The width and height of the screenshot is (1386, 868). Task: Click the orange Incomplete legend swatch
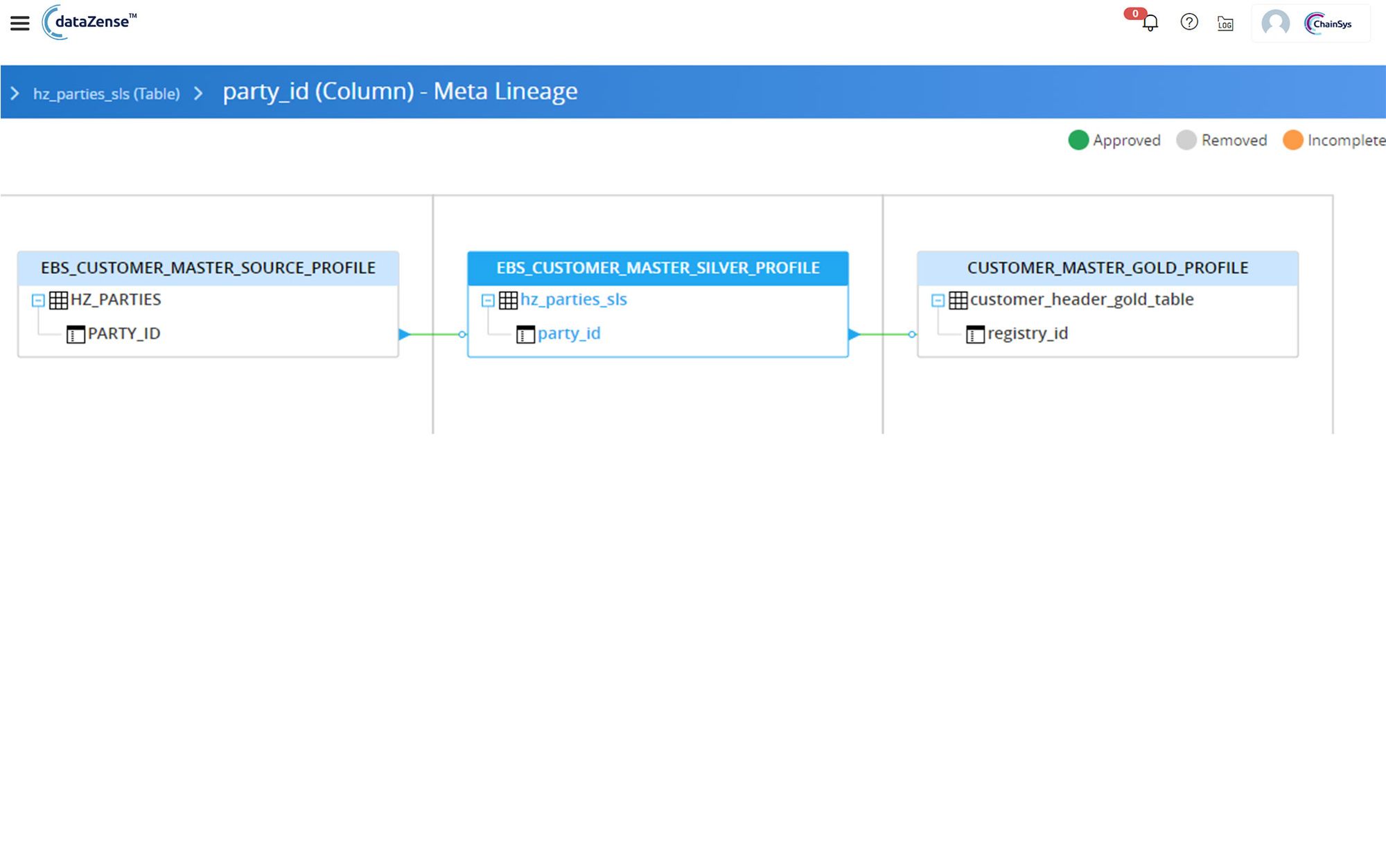pyautogui.click(x=1292, y=140)
